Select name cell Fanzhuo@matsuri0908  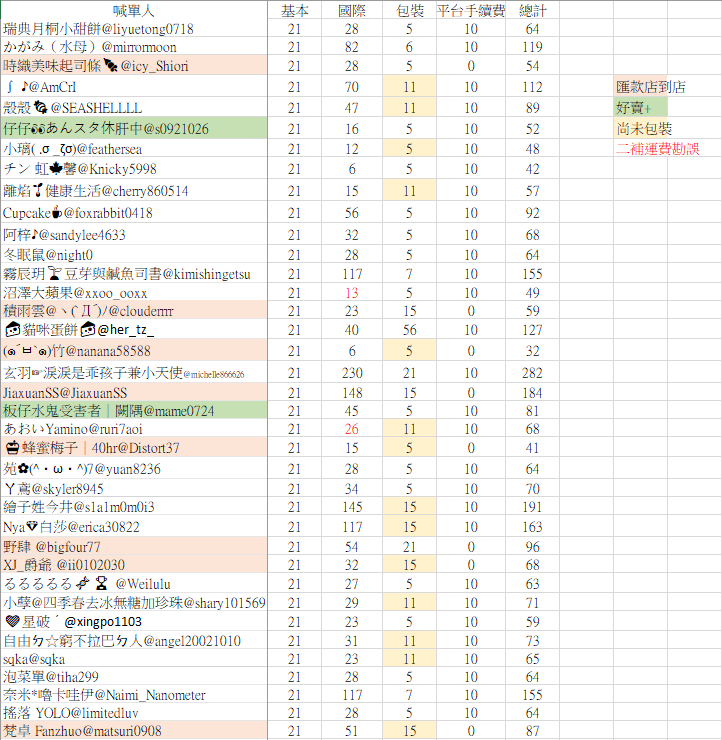(x=134, y=731)
